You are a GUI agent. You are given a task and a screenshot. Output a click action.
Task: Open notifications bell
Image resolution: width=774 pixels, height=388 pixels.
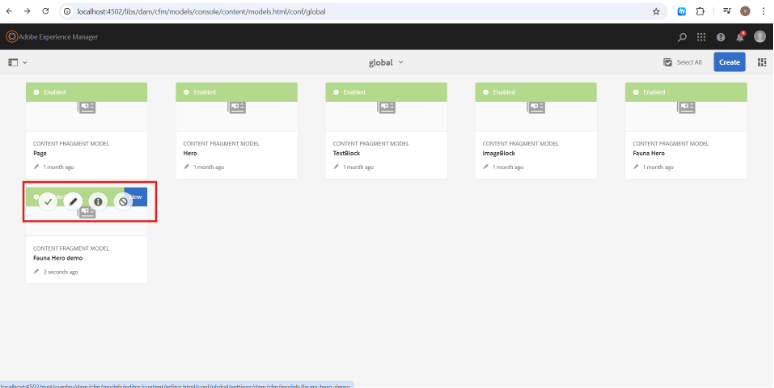(740, 37)
